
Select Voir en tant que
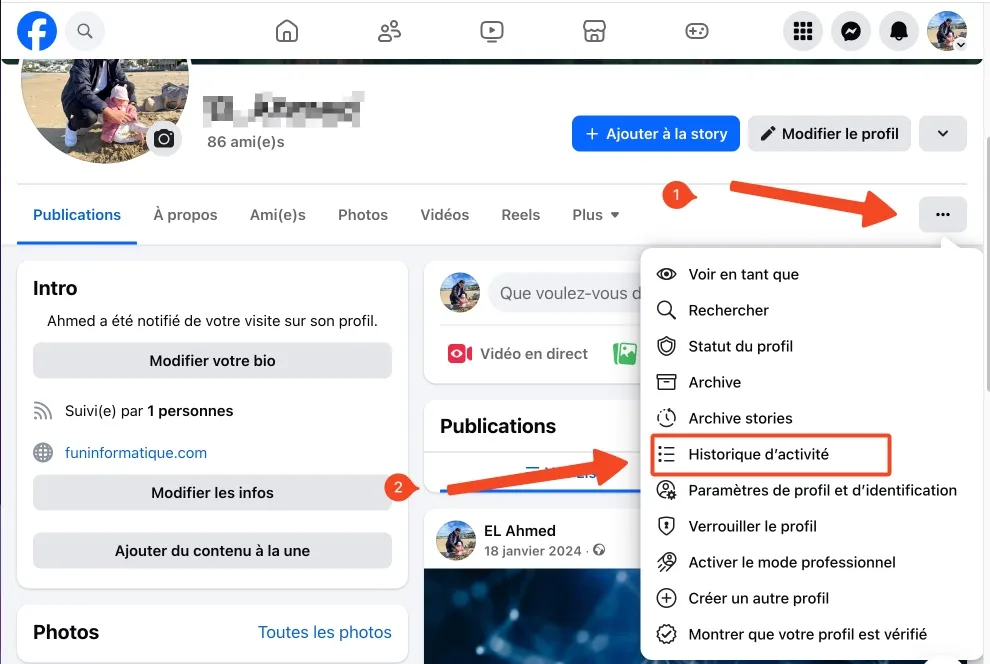tap(811, 275)
